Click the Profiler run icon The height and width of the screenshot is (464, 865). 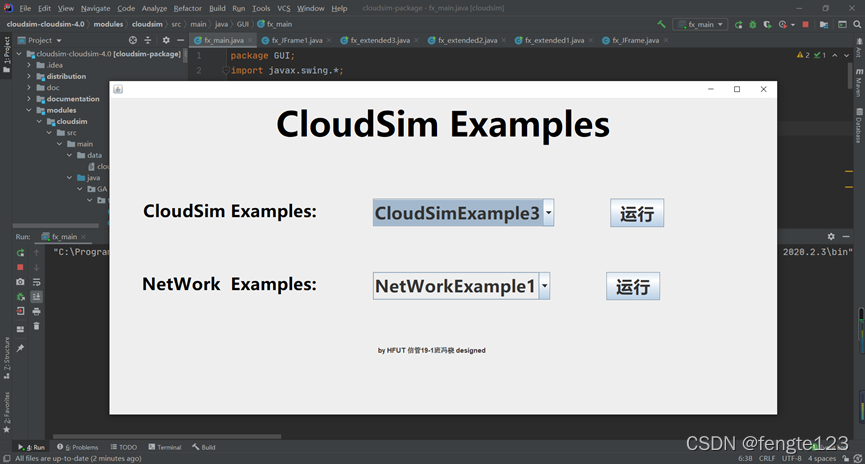click(782, 24)
